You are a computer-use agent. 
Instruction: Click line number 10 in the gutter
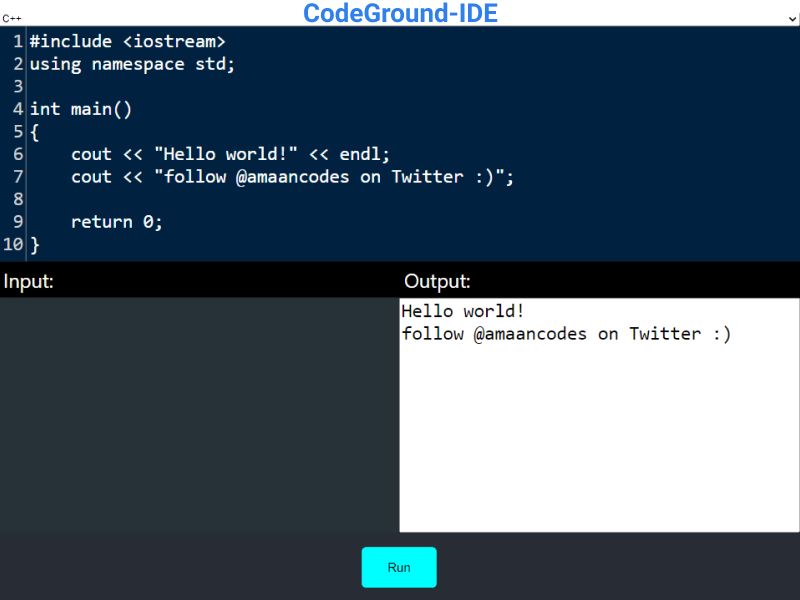[13, 244]
